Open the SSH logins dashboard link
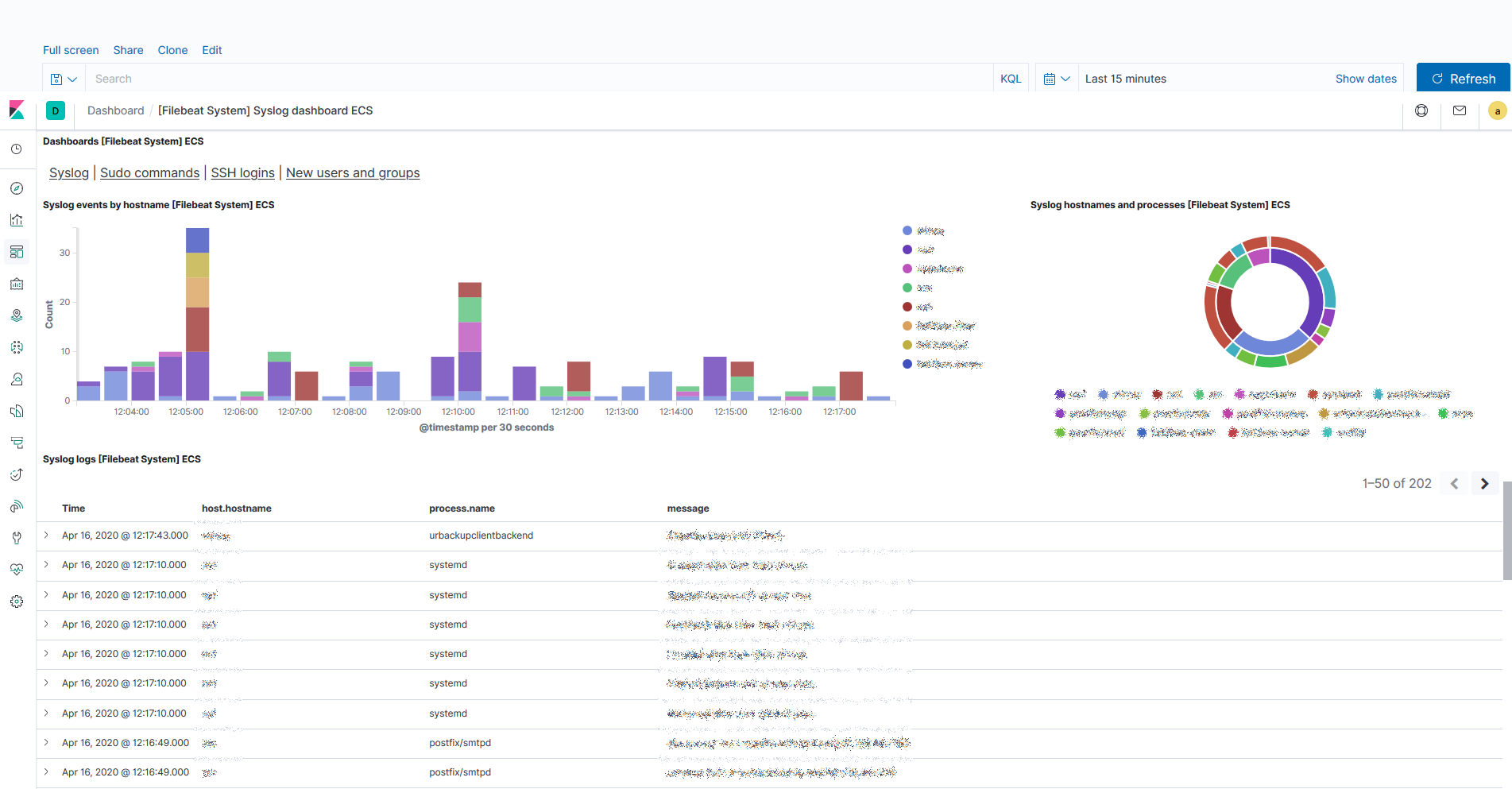 (x=242, y=172)
